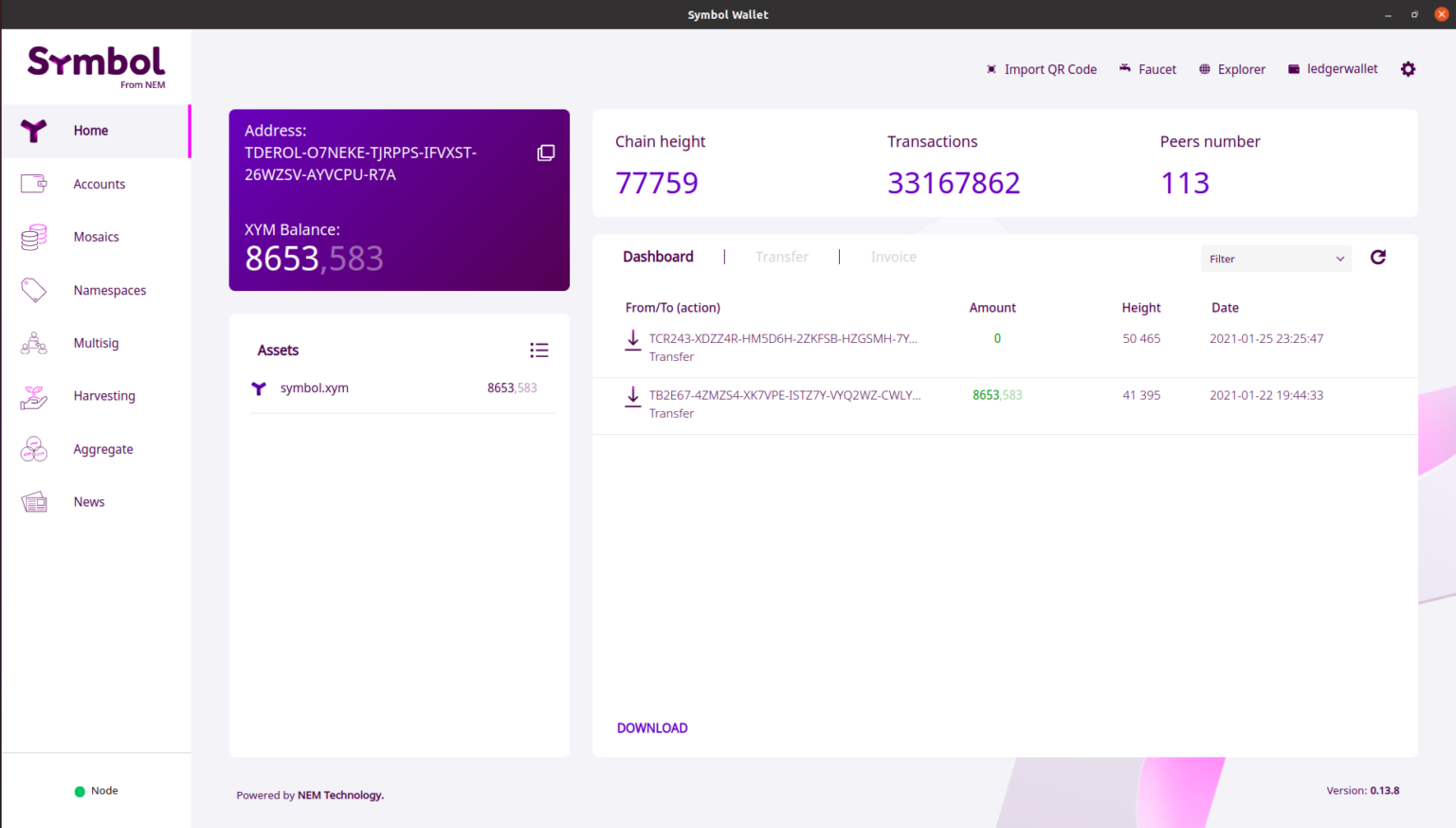Image resolution: width=1456 pixels, height=828 pixels.
Task: Open the Faucet link
Action: pyautogui.click(x=1157, y=69)
